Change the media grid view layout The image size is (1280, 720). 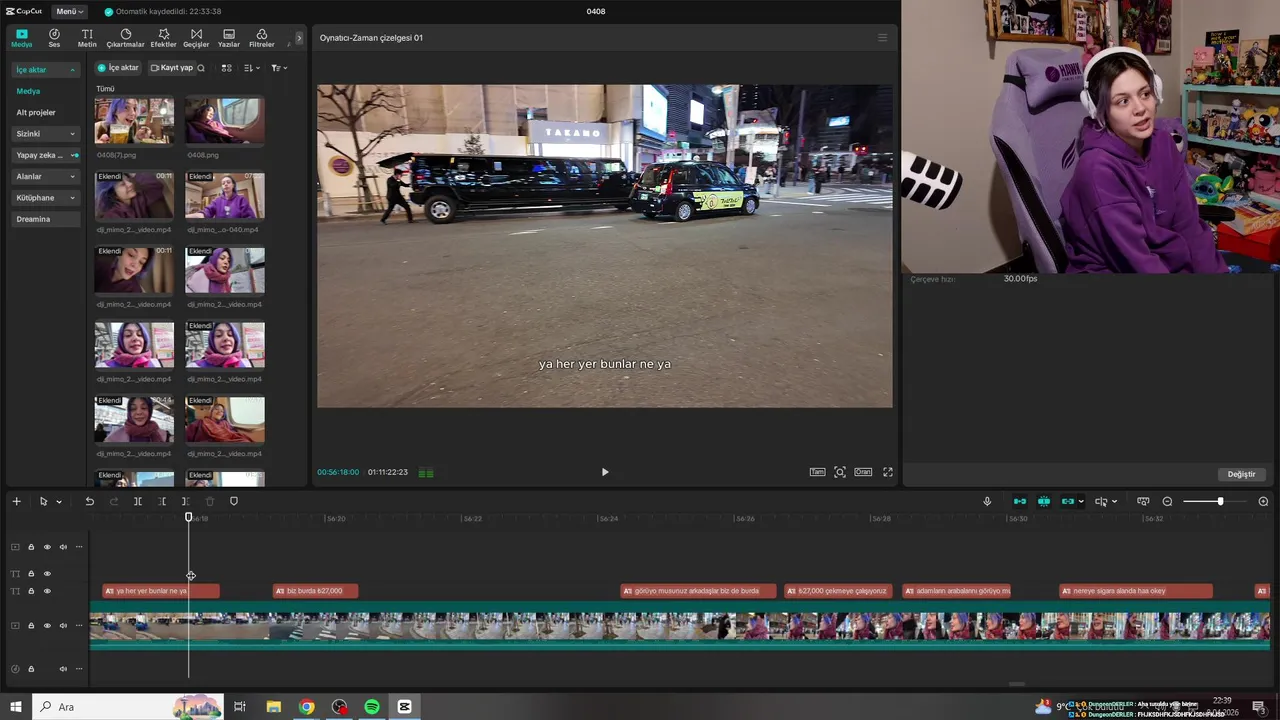pos(226,68)
